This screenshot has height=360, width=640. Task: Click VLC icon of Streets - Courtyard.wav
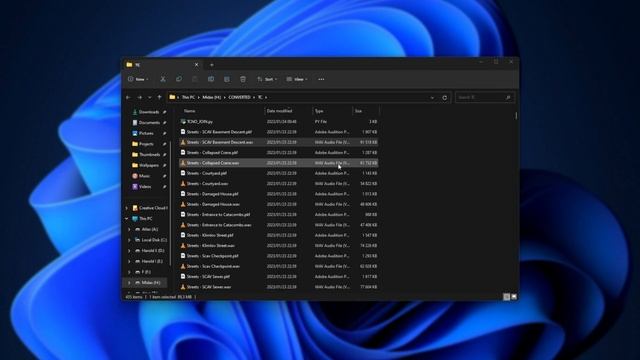click(183, 184)
